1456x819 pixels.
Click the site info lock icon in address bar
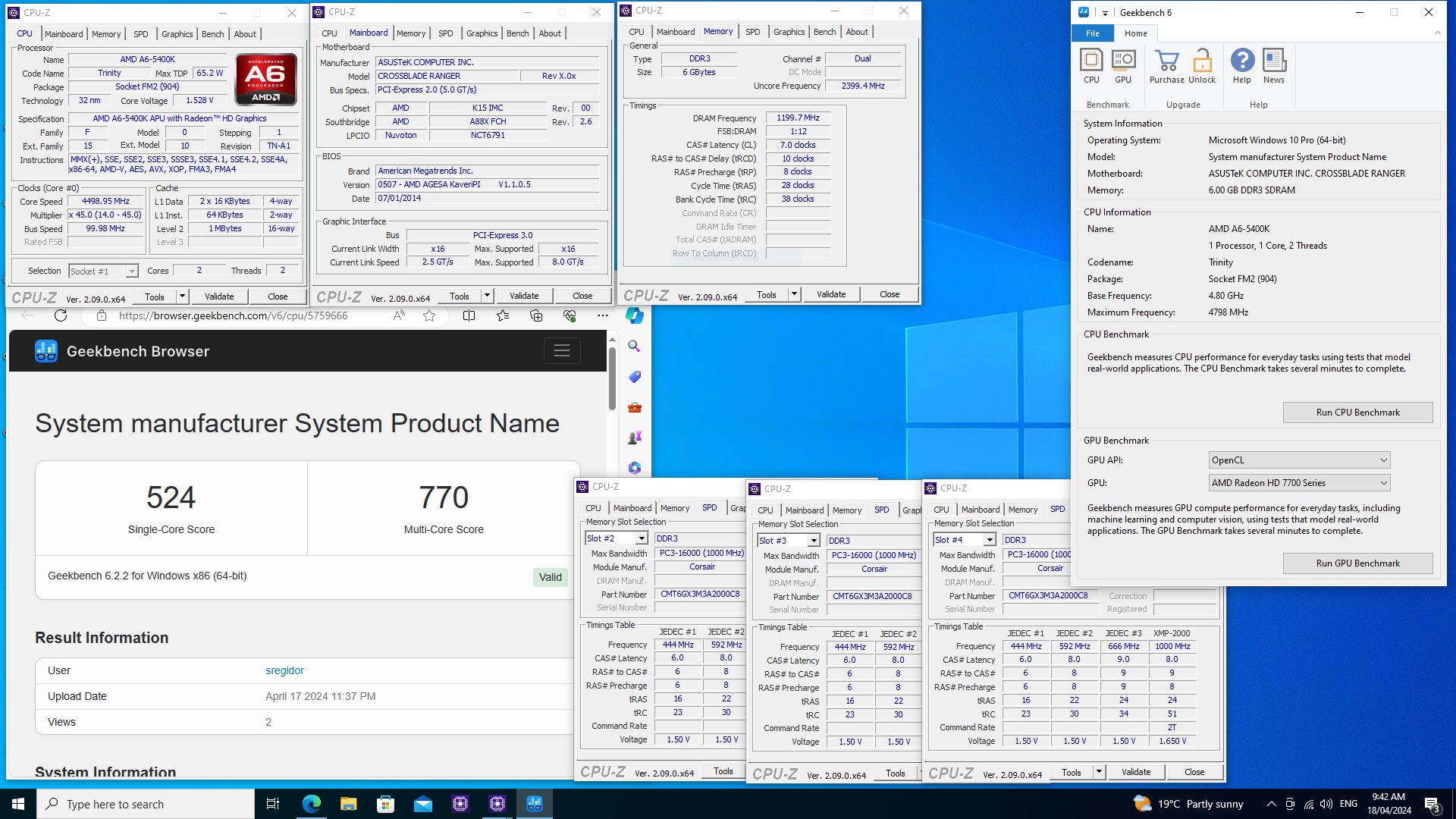tap(101, 315)
